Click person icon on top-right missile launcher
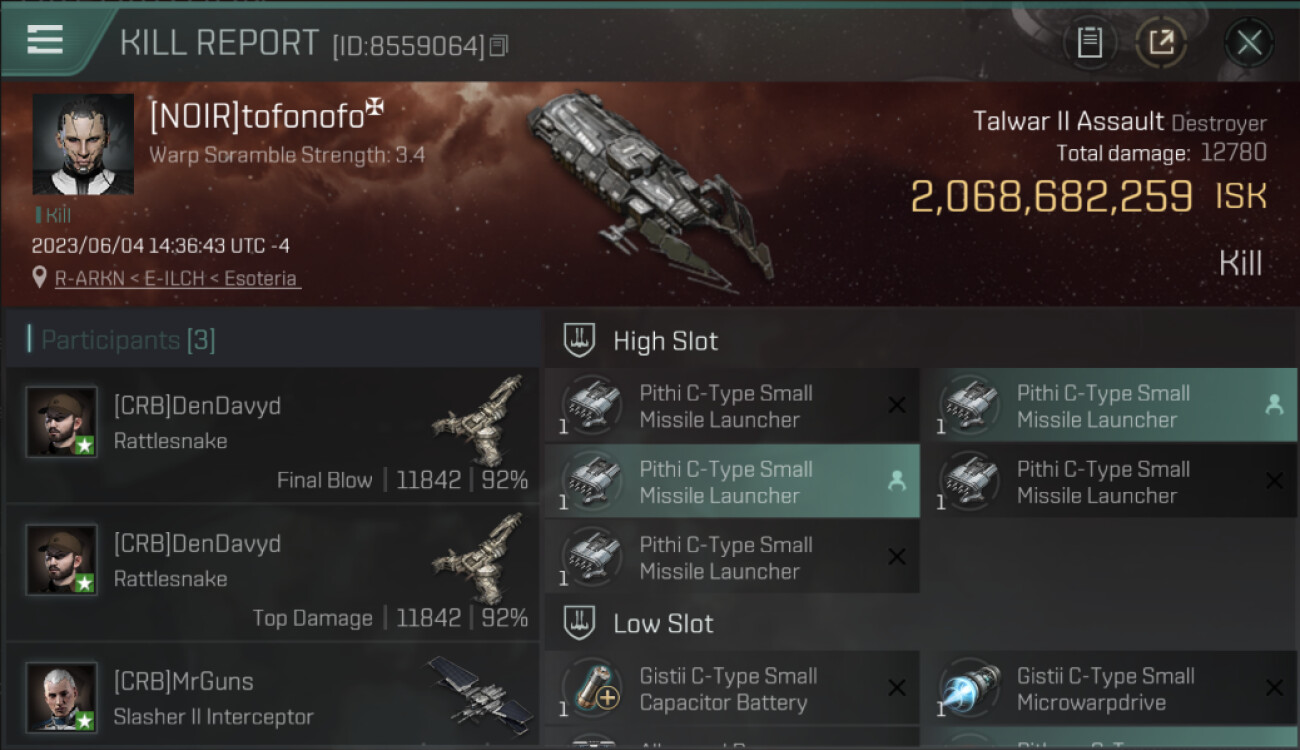1300x750 pixels. pyautogui.click(x=1274, y=405)
